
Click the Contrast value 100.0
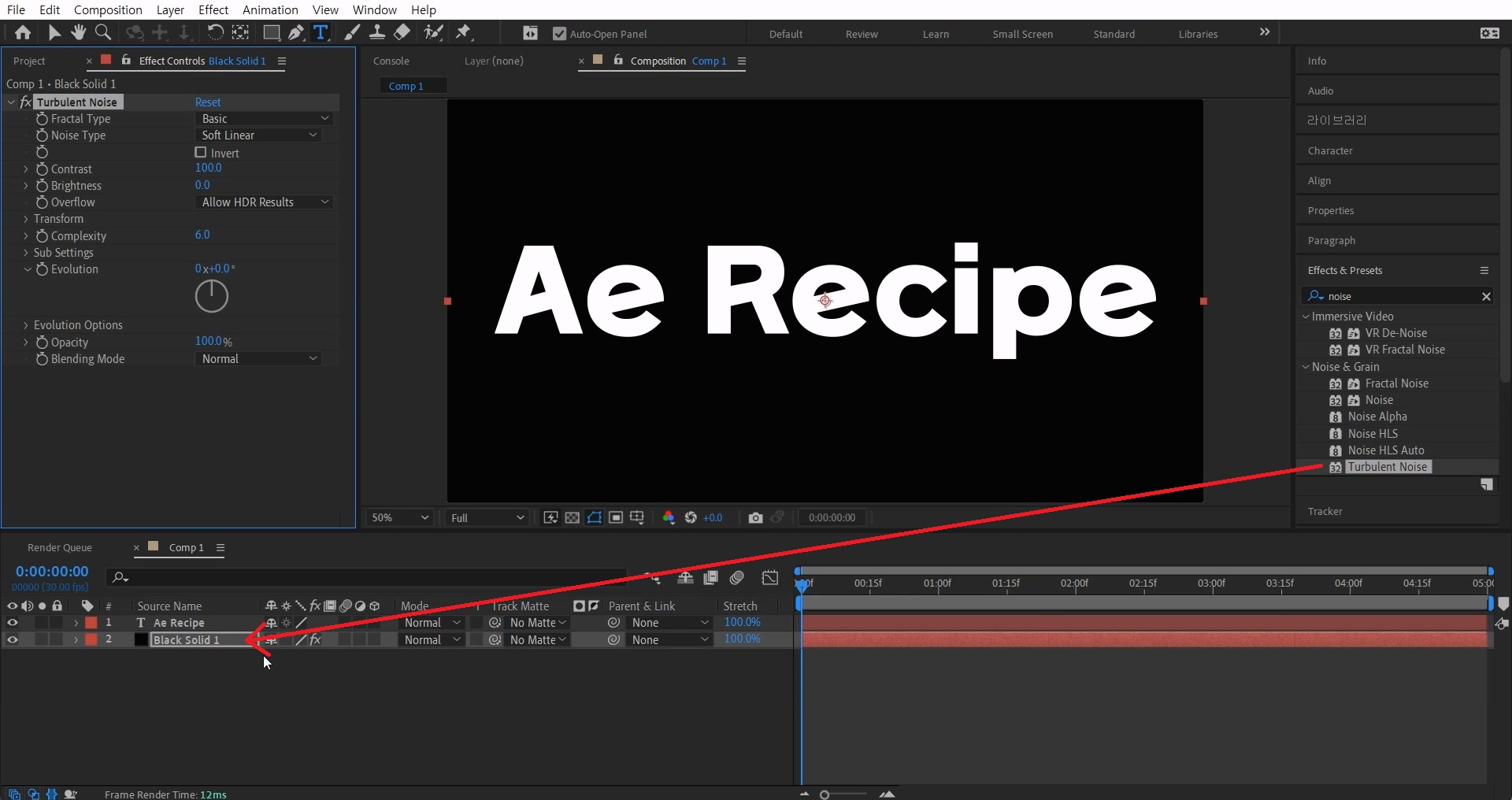click(x=209, y=168)
